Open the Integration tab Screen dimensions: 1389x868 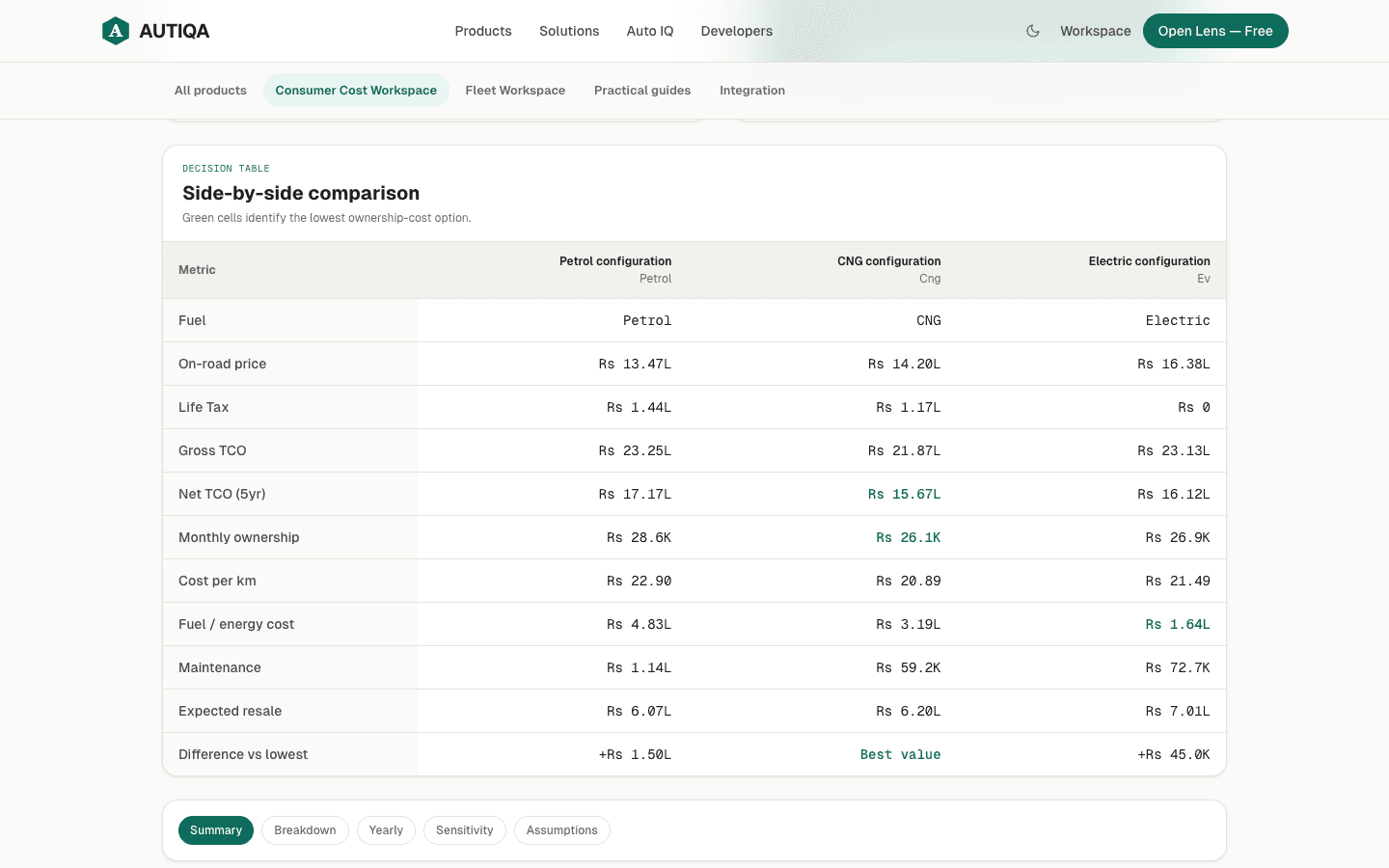point(752,91)
